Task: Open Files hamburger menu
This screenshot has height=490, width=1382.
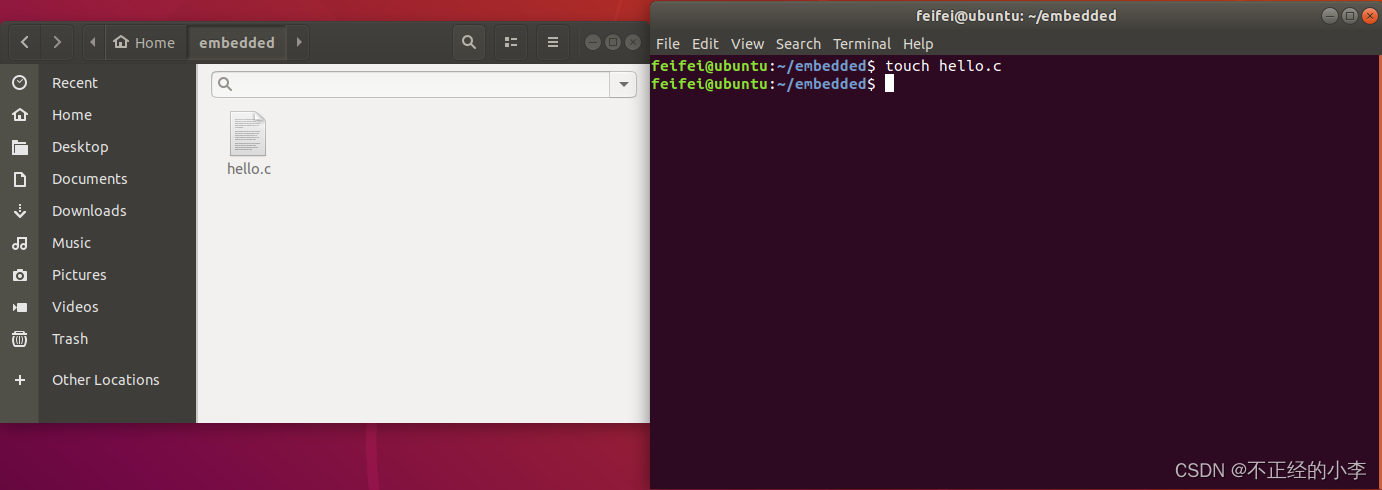Action: point(553,42)
